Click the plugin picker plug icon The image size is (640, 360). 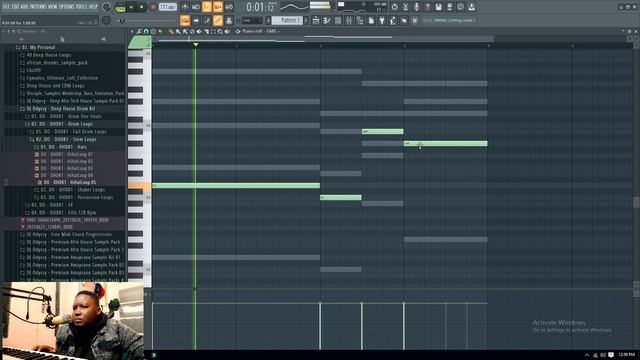382,20
